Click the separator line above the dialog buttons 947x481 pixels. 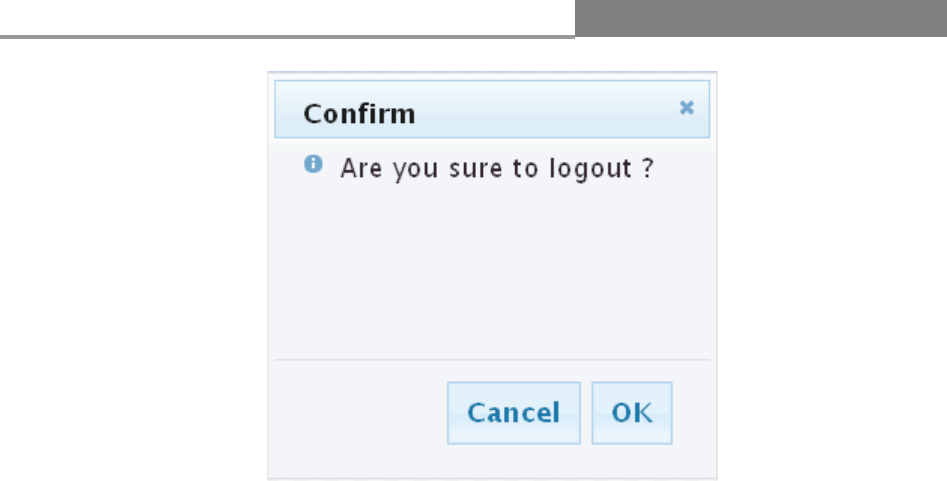492,360
